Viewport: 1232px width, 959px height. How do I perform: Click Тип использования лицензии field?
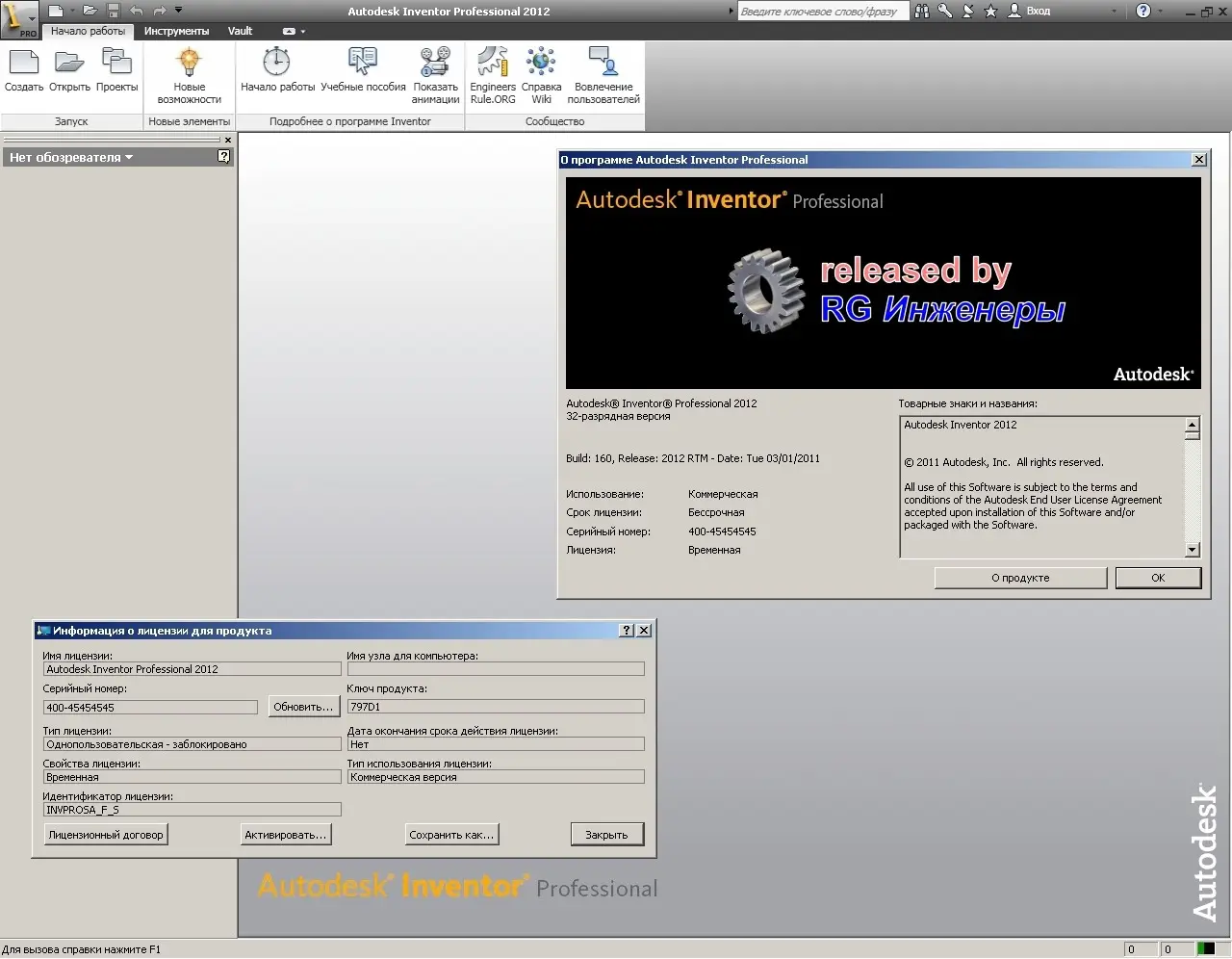click(496, 777)
